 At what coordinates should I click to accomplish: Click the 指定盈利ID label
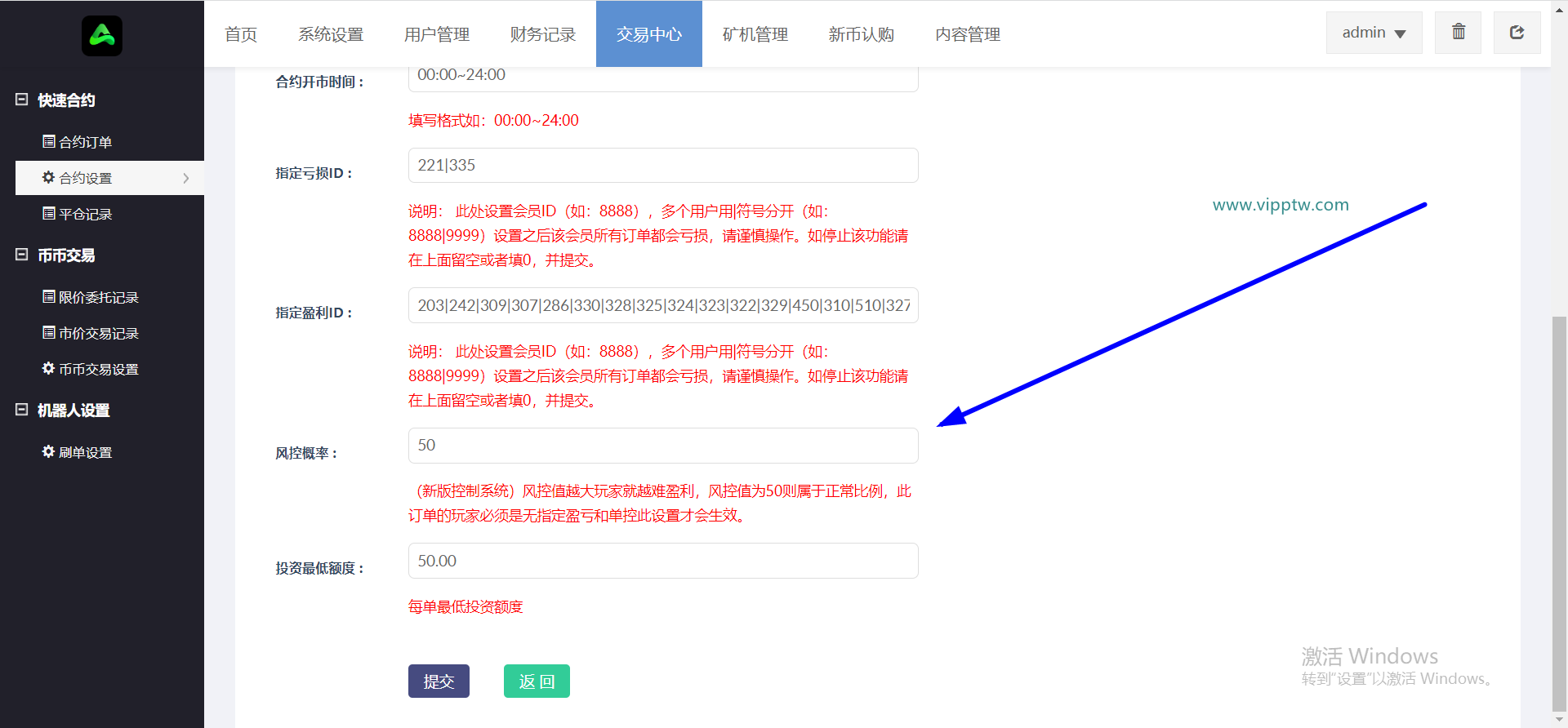tap(314, 313)
